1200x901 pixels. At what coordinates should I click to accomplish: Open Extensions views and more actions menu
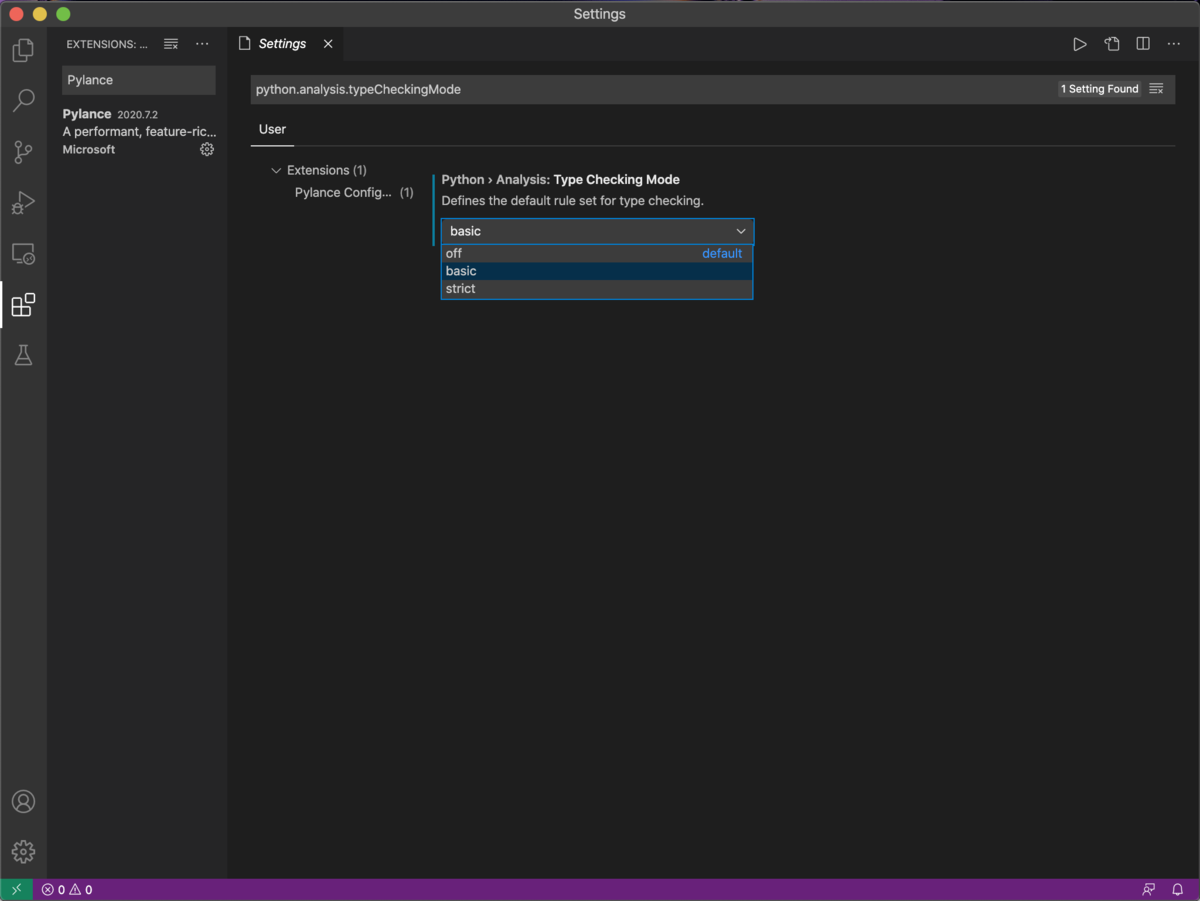202,44
